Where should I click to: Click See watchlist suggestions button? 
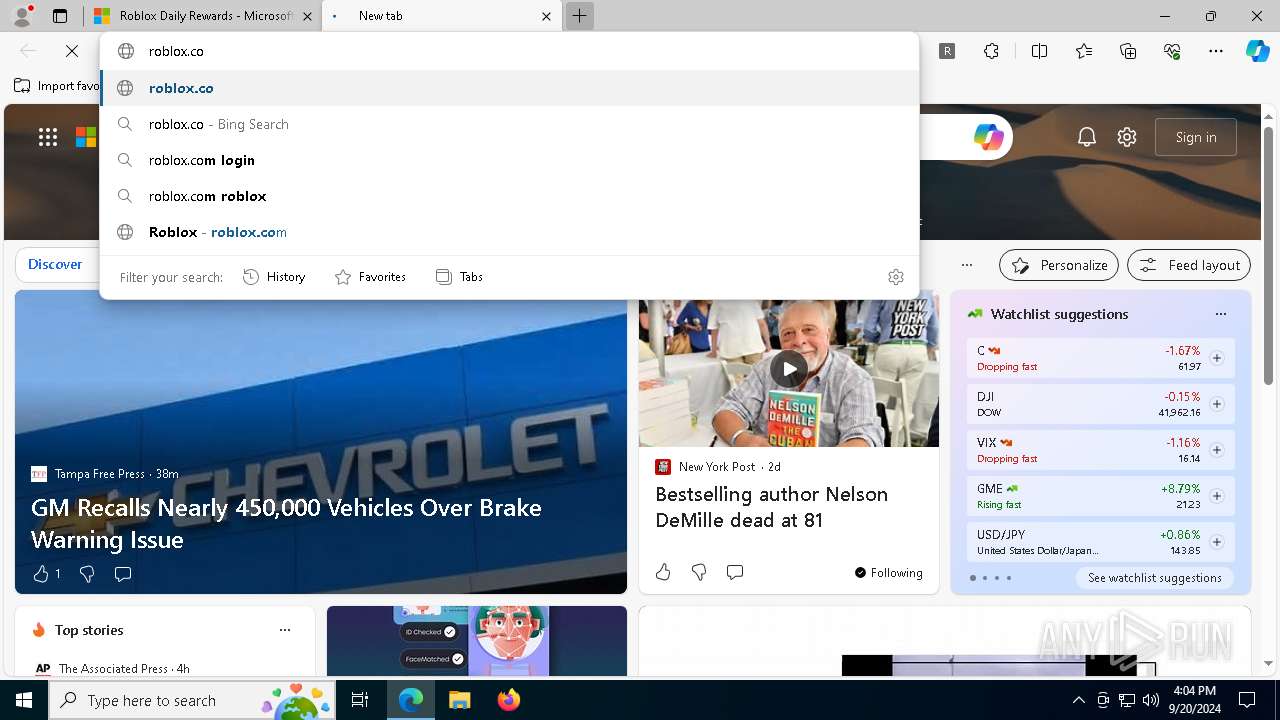pos(1155,578)
